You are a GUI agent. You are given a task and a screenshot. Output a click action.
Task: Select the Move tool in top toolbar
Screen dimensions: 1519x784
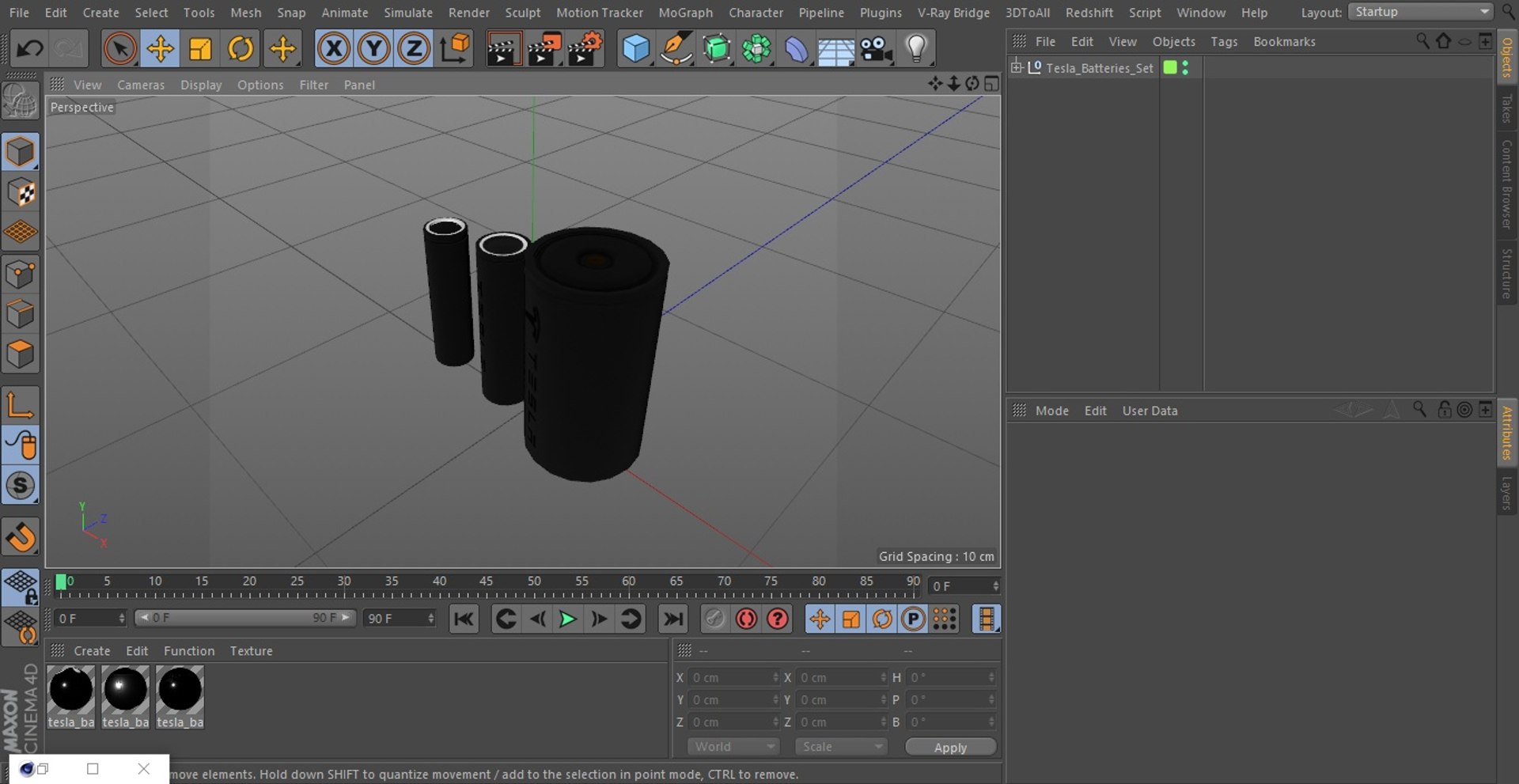tap(160, 49)
